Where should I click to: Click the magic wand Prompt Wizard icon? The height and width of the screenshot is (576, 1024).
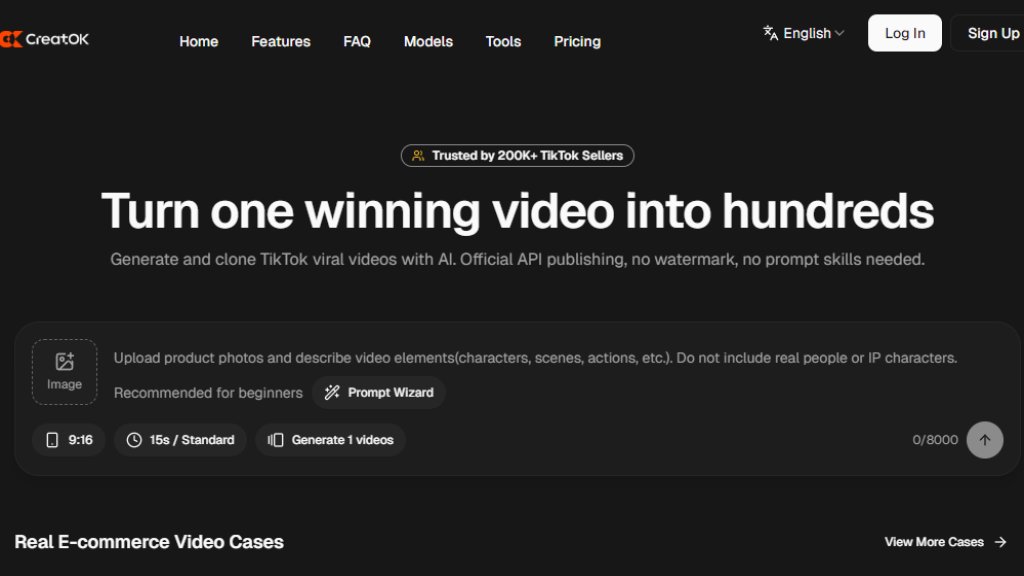(x=332, y=392)
